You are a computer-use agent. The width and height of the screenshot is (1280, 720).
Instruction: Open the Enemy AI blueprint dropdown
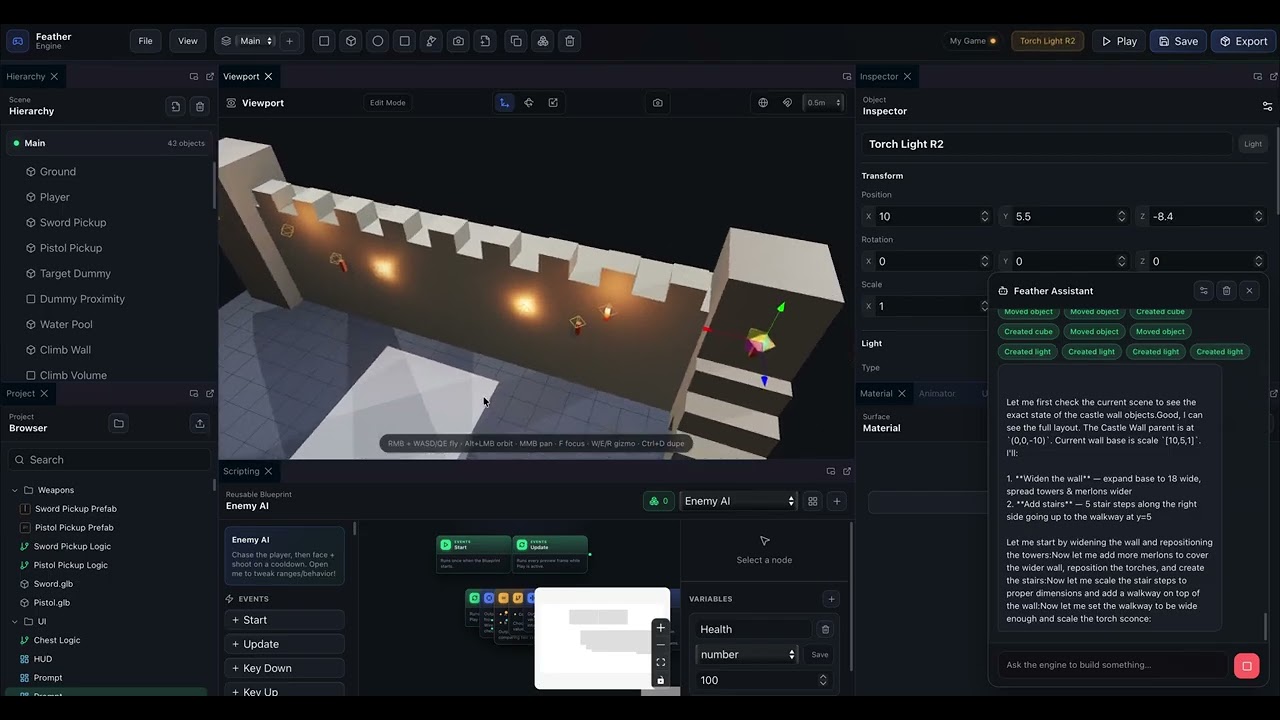coord(739,501)
